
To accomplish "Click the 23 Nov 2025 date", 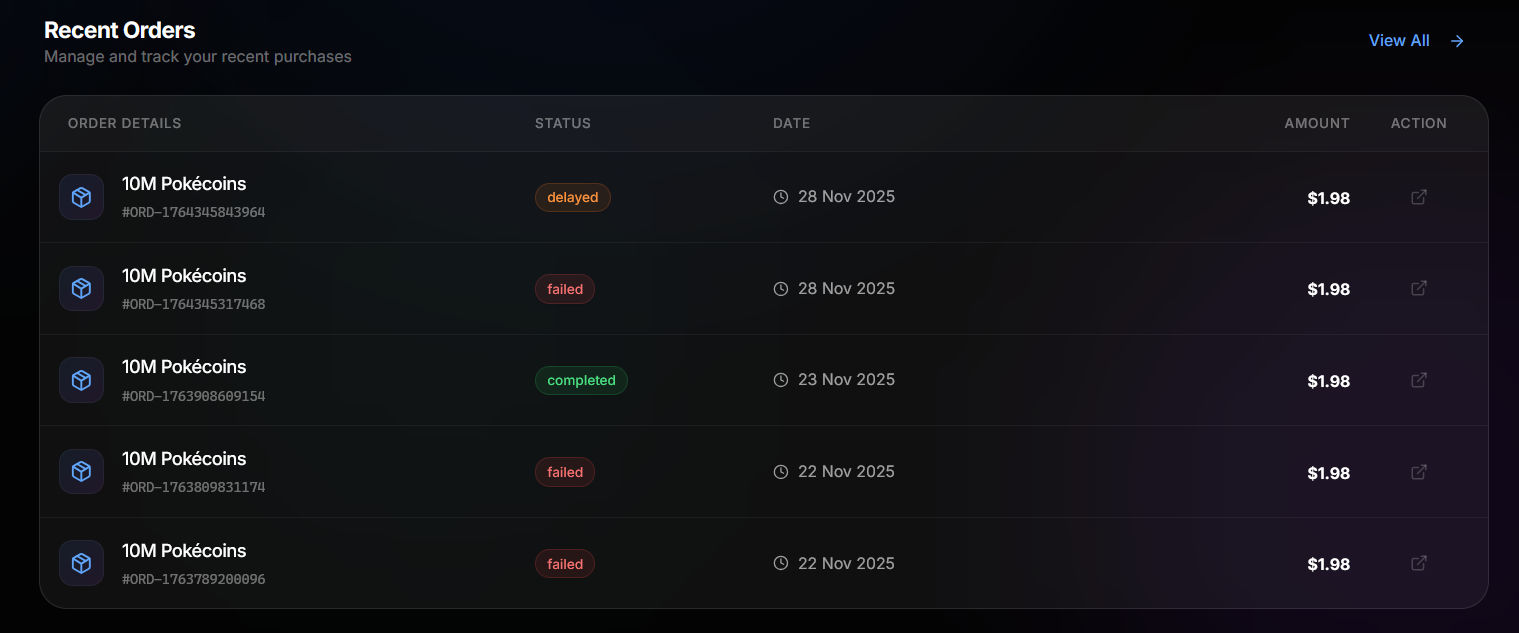I will pyautogui.click(x=846, y=380).
